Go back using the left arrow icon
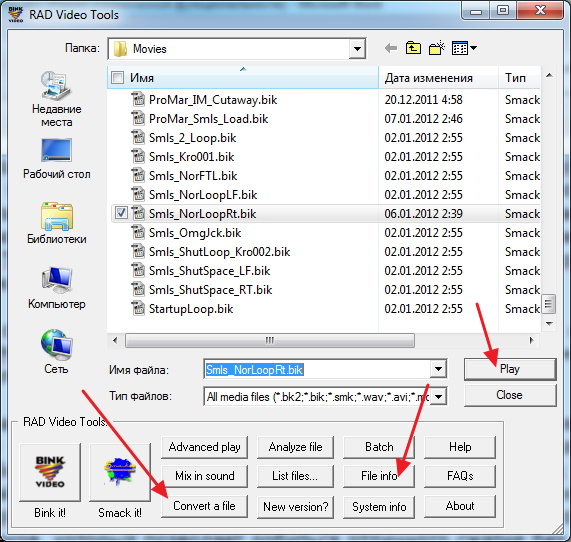571x542 pixels. tap(391, 48)
